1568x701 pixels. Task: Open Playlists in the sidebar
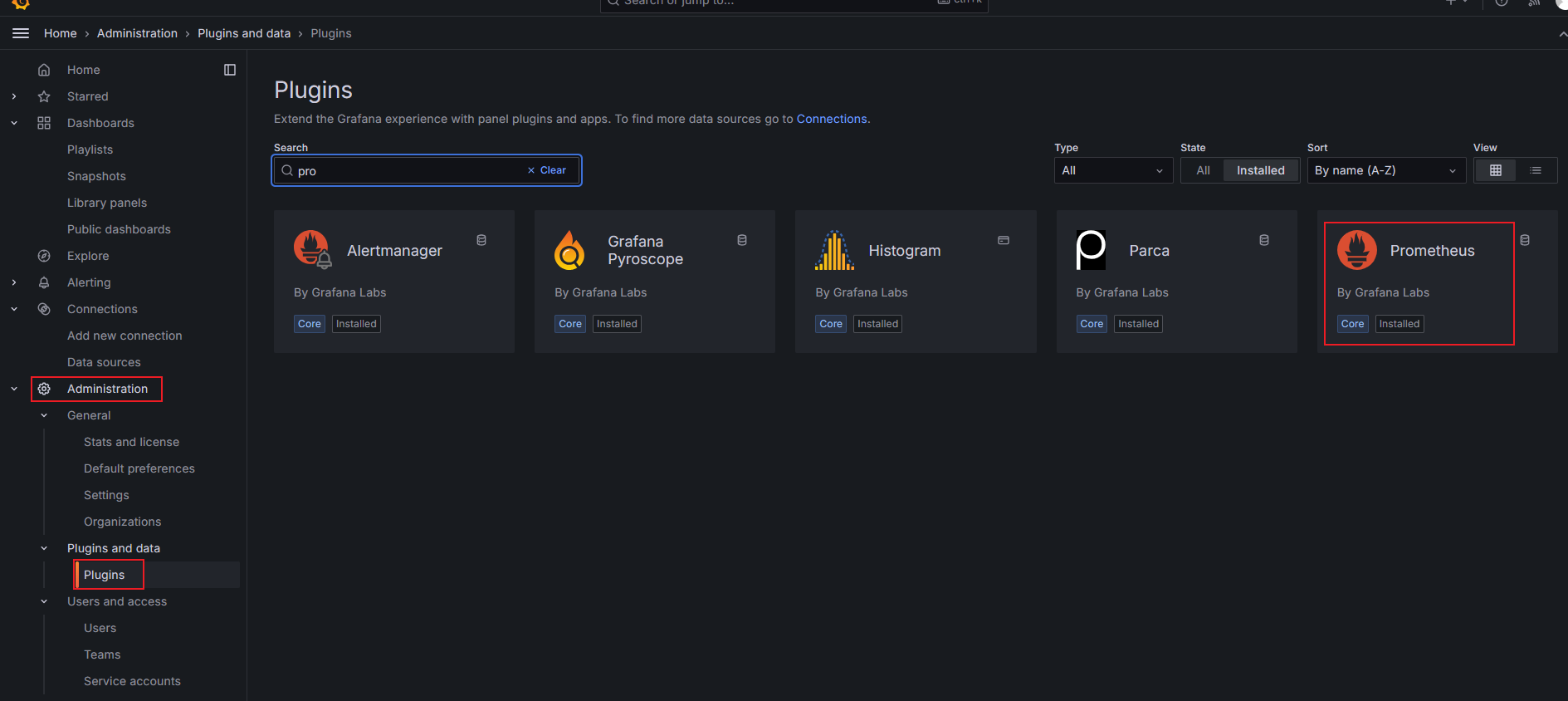point(90,150)
